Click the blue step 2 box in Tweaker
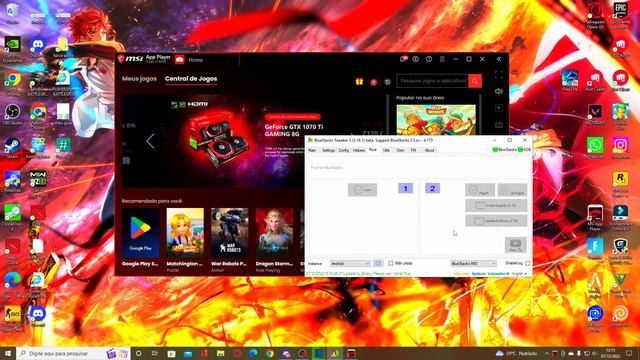Image resolution: width=640 pixels, height=360 pixels. pyautogui.click(x=432, y=188)
